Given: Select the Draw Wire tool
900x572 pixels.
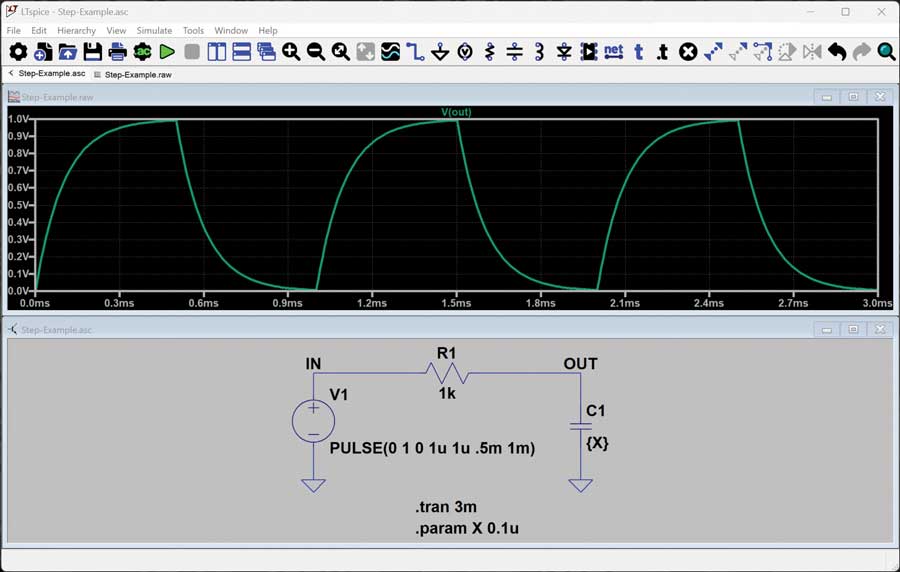Looking at the screenshot, I should [x=415, y=52].
